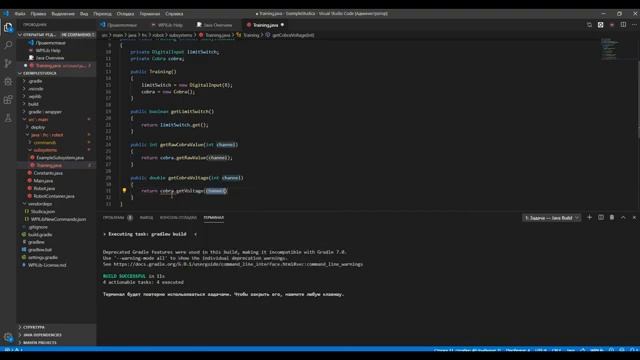Open Main.java in file tree
The width and height of the screenshot is (640, 360).
pos(43,181)
